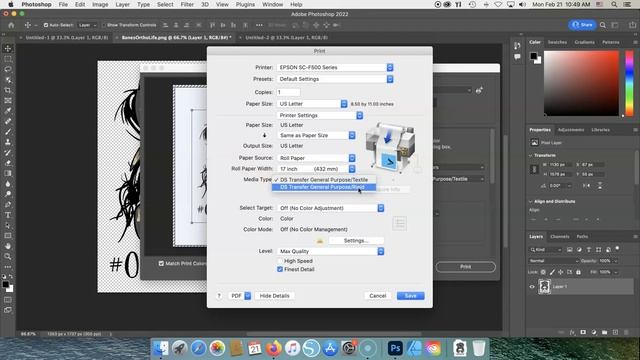This screenshot has height=360, width=640.
Task: Hide Layer 1 with the eye icon
Action: point(532,287)
